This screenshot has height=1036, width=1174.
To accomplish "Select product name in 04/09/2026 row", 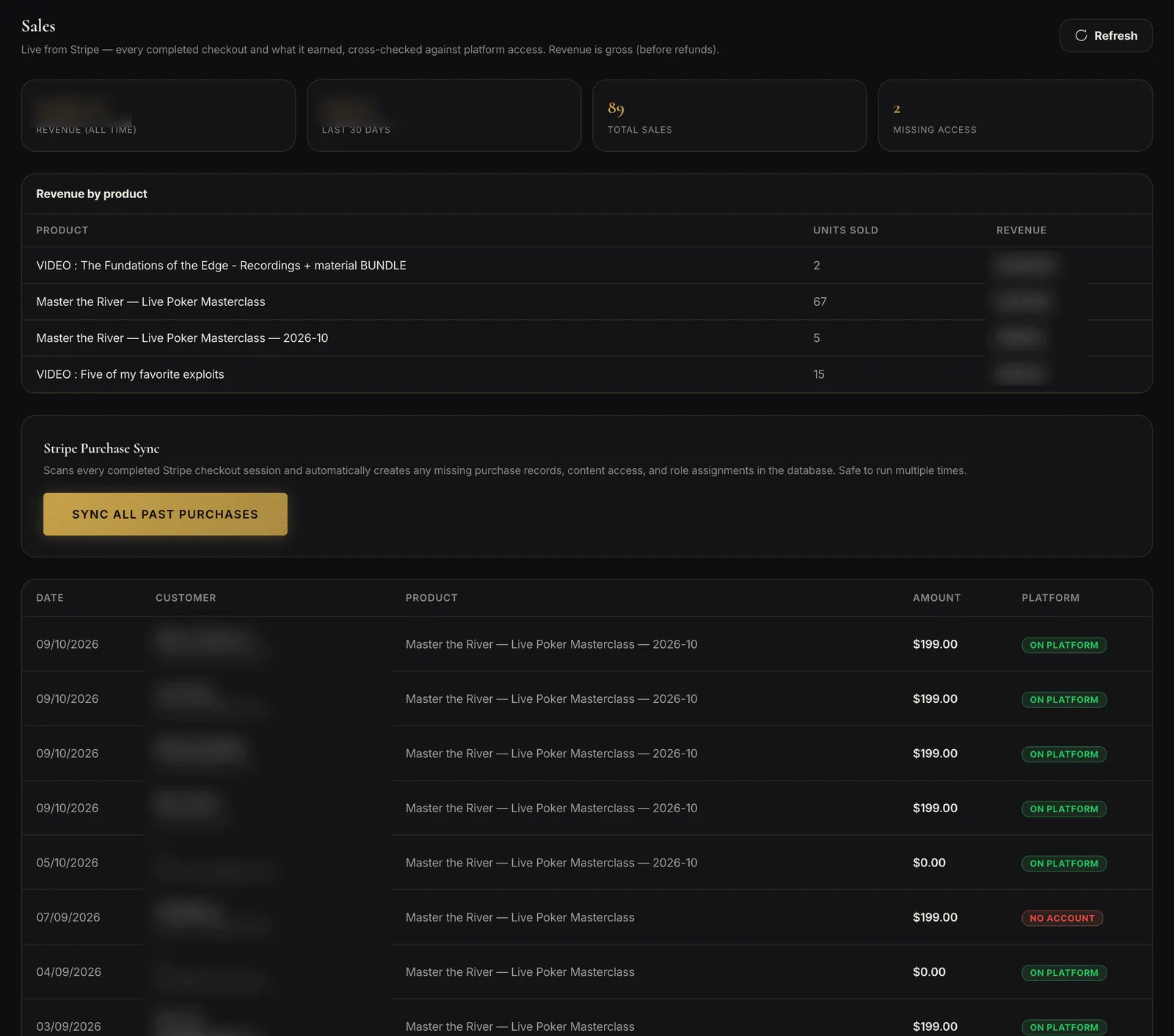I will point(520,971).
